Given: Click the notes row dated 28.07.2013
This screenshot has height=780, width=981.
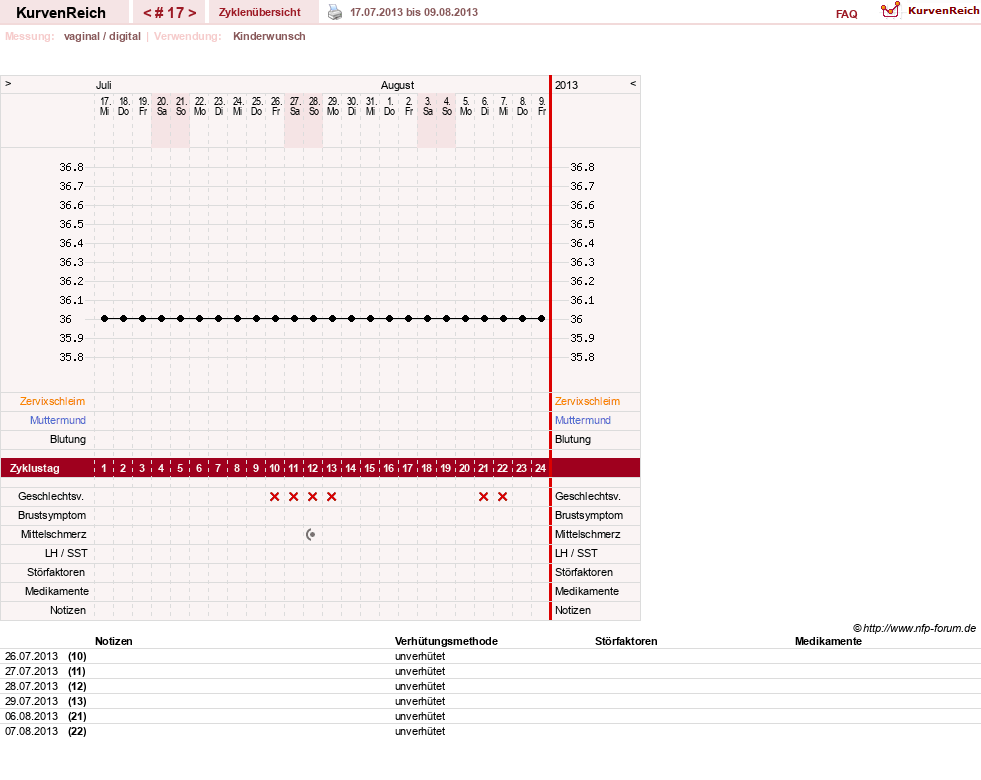Looking at the screenshot, I should [x=490, y=686].
